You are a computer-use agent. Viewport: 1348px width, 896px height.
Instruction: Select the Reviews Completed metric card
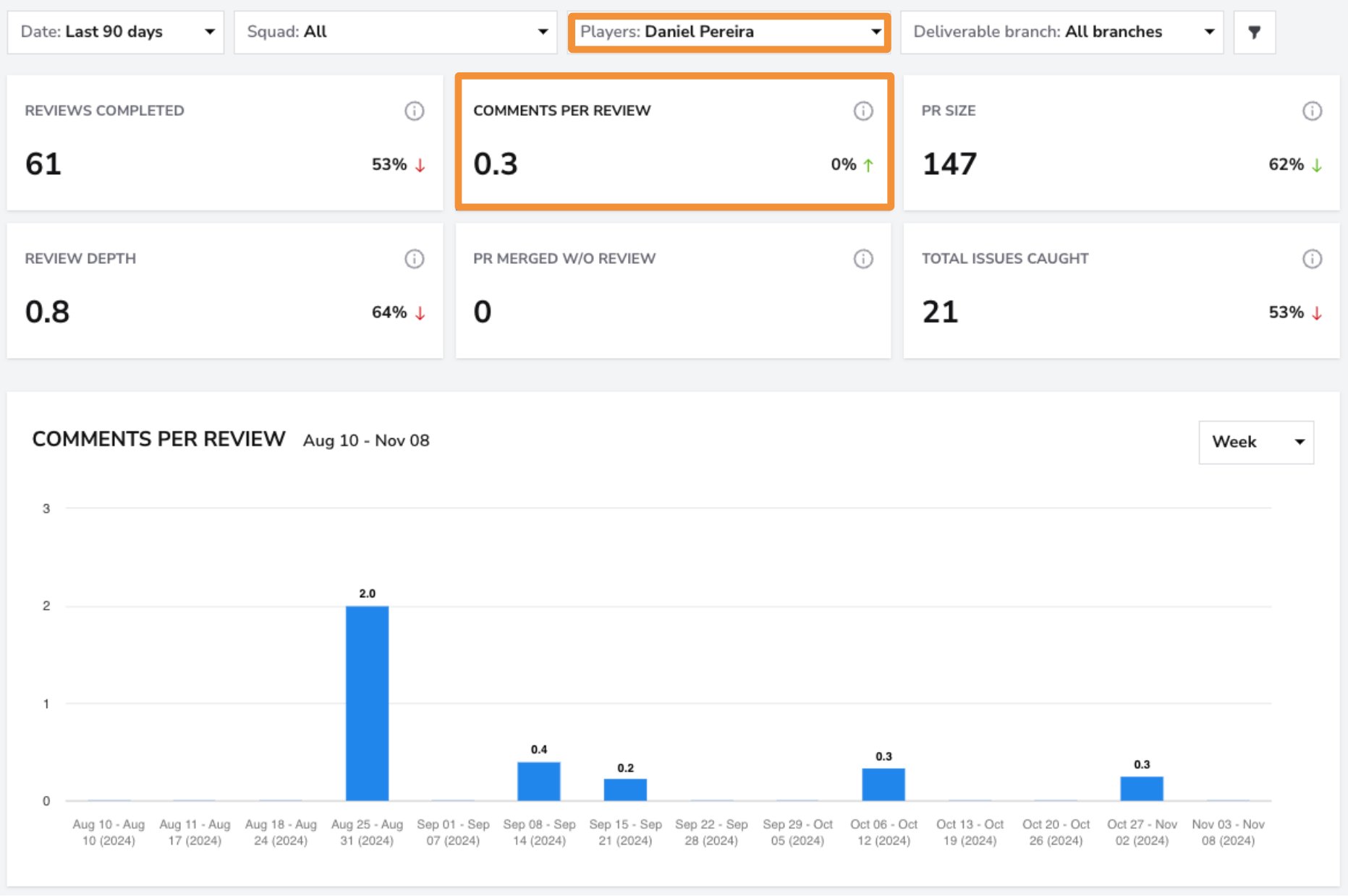click(x=225, y=142)
